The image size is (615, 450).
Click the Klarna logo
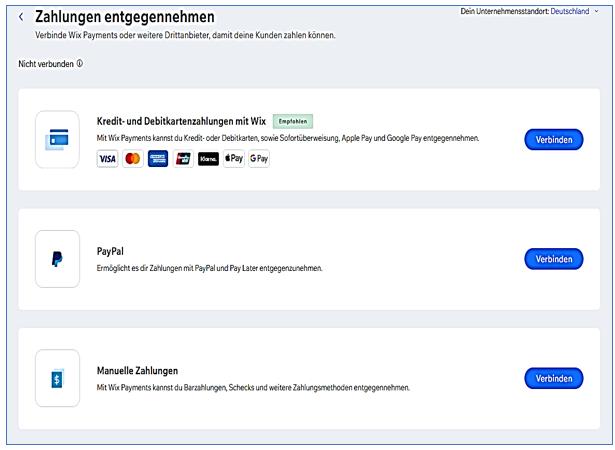point(208,159)
